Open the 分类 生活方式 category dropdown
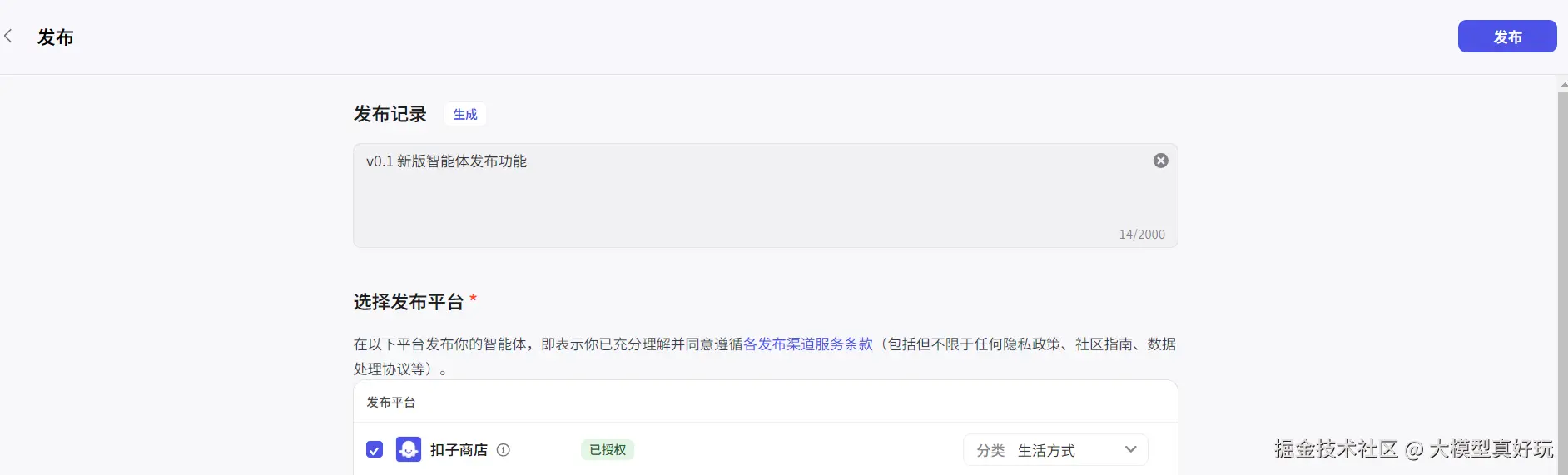Viewport: 1568px width, 475px height. pos(1055,449)
